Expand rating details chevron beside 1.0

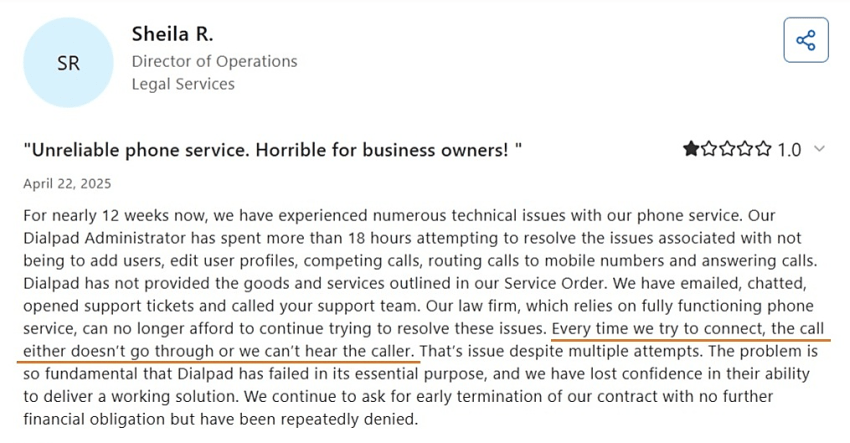point(820,150)
